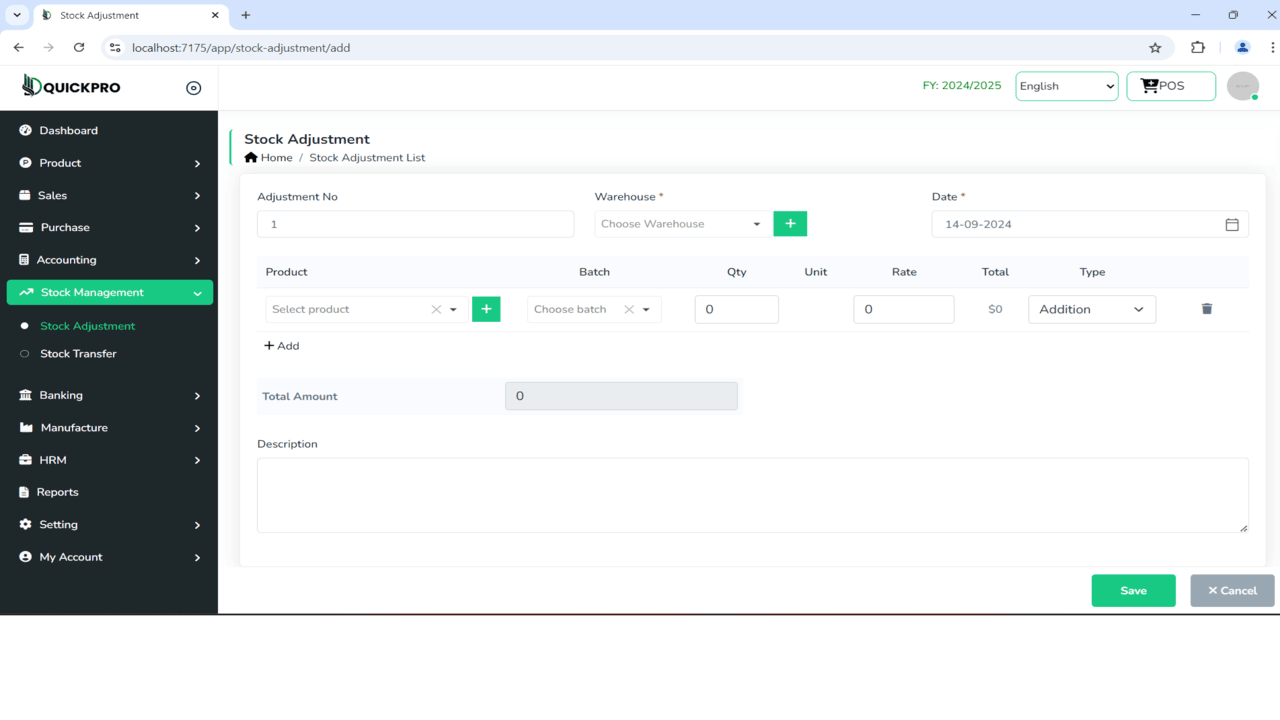Collapse the sidebar using the toggle icon
This screenshot has height=720, width=1280.
click(x=193, y=87)
